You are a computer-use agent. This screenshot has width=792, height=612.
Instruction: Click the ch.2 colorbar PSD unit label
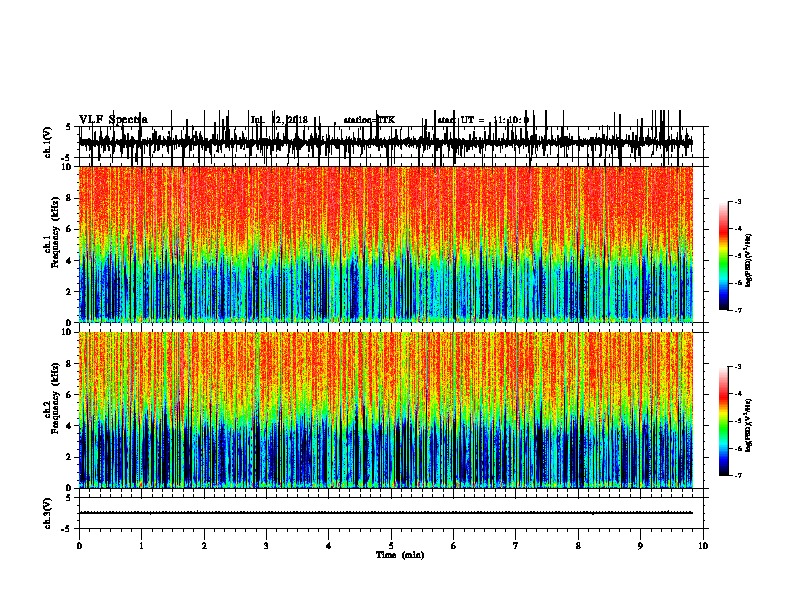tap(748, 425)
